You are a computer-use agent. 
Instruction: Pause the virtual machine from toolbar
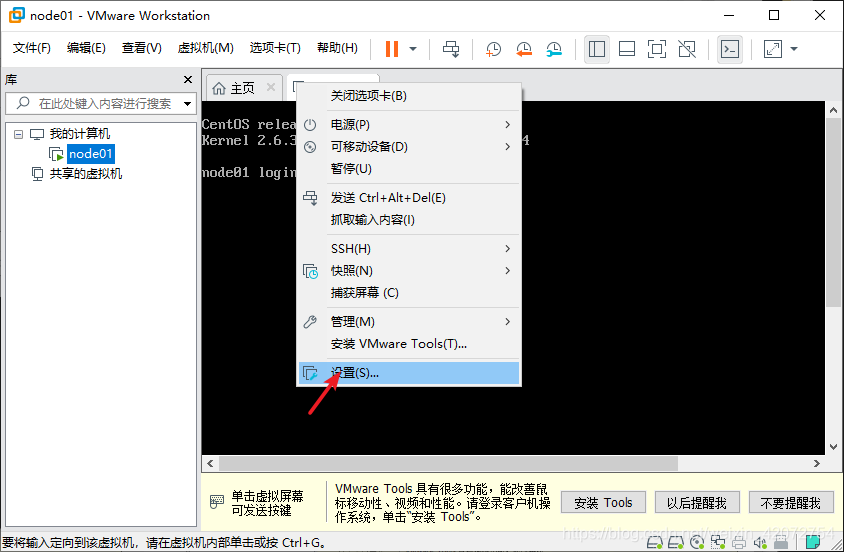[x=392, y=49]
